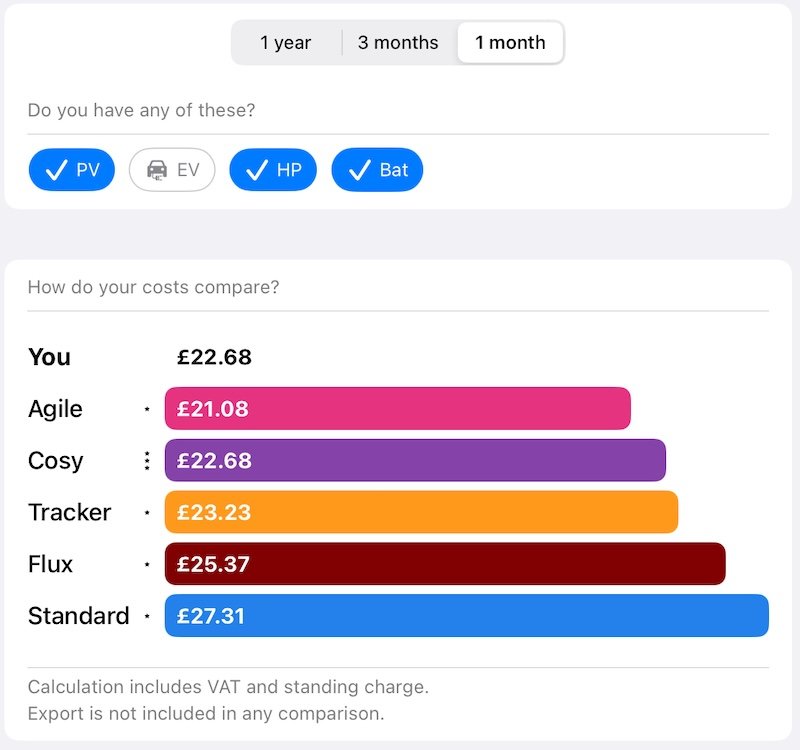Screen dimensions: 800x750
Task: Switch to the 3 months period
Action: coord(398,42)
